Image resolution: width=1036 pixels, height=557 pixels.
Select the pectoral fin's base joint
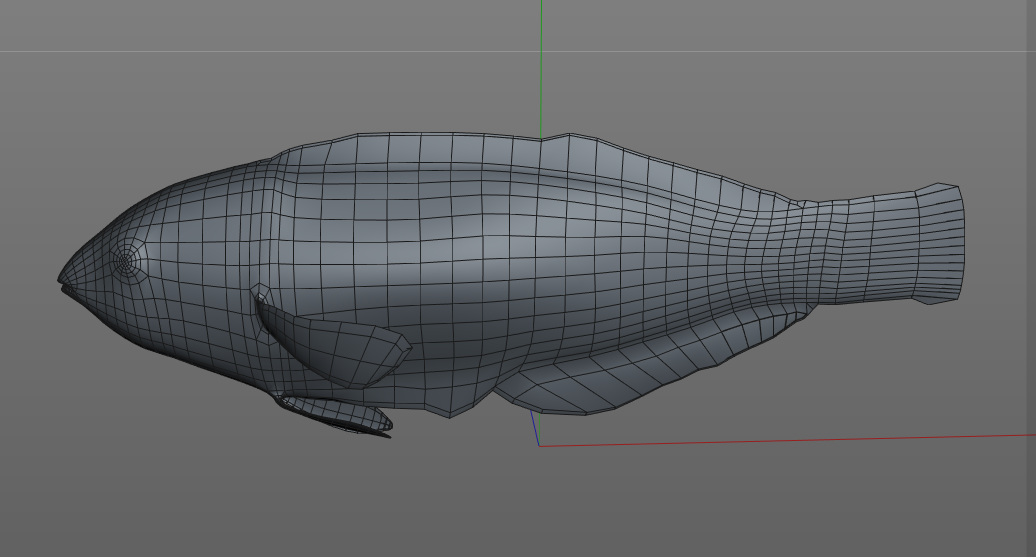261,296
